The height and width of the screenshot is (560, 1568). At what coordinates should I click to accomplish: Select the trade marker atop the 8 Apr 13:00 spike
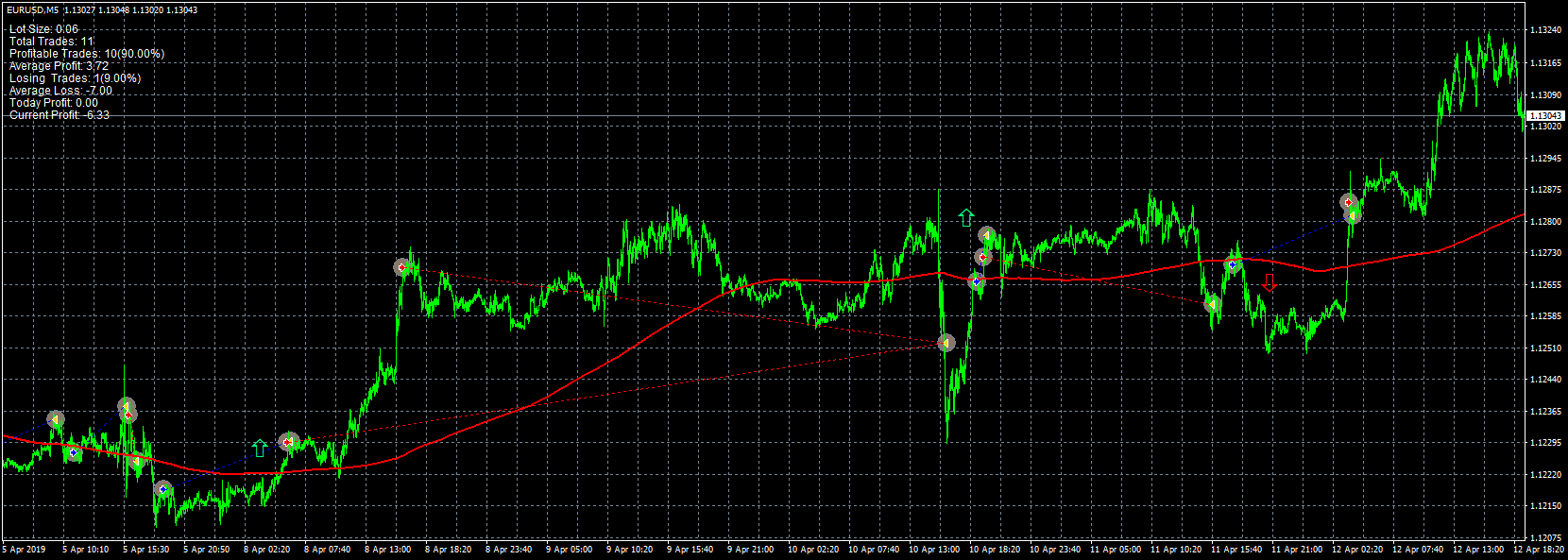402,267
